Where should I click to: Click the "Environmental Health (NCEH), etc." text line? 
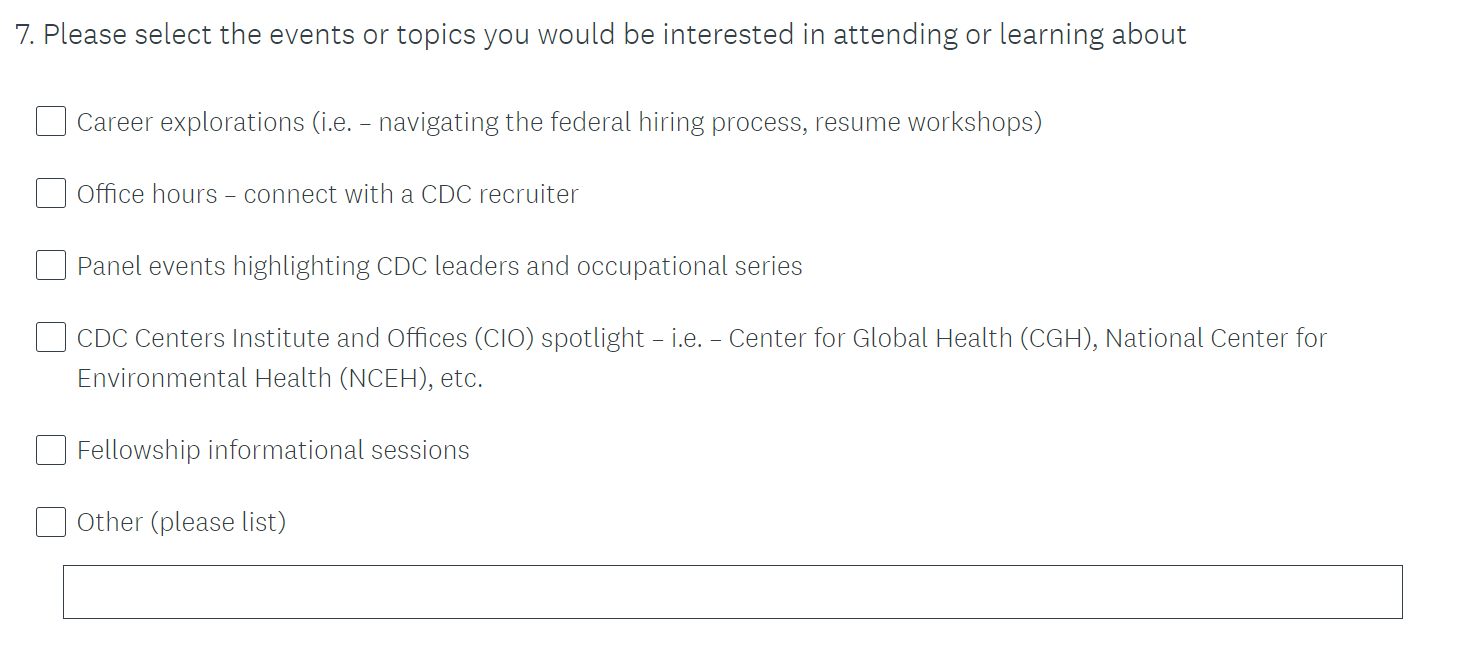tap(279, 379)
